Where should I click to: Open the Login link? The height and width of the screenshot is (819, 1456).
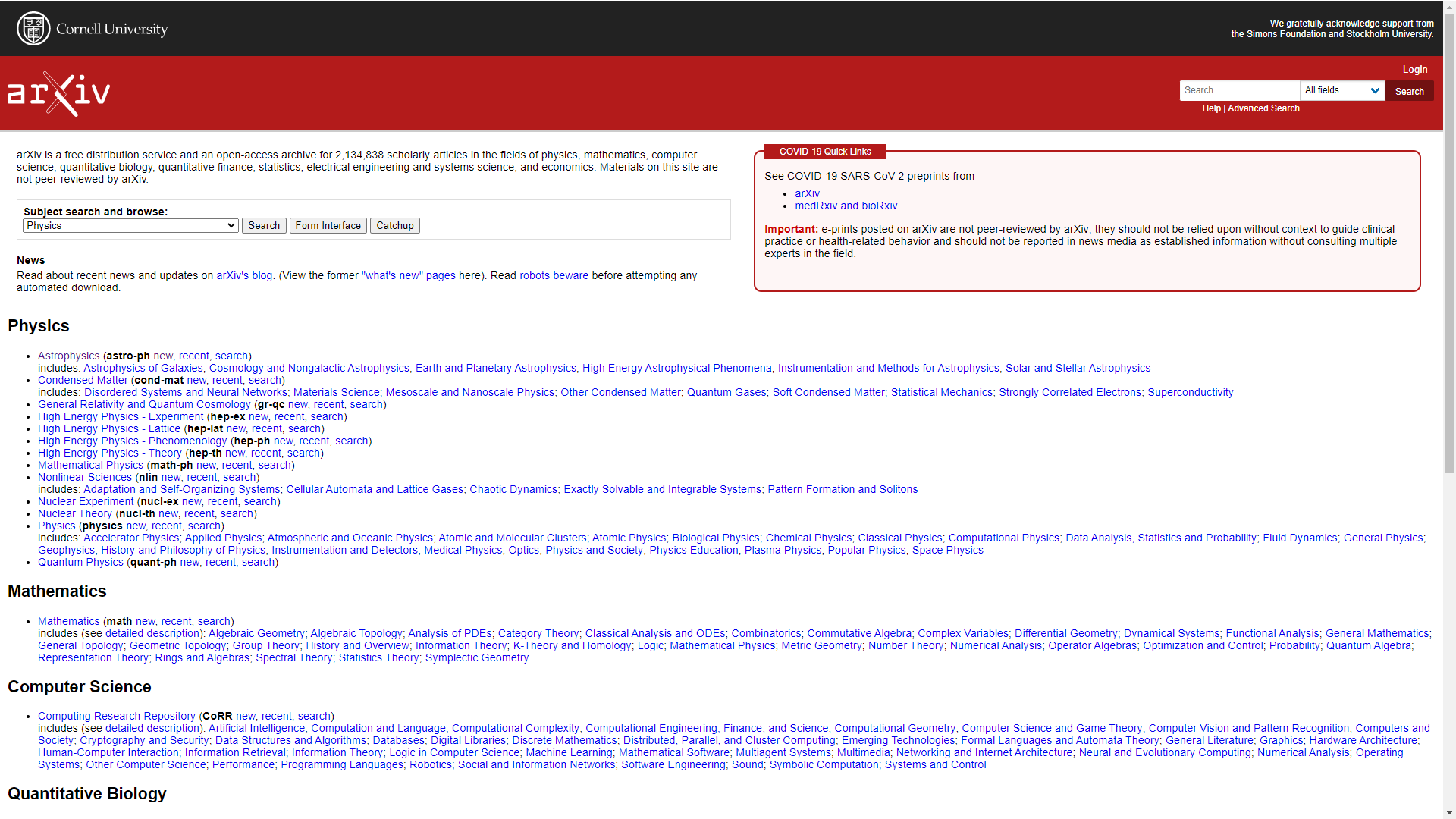1414,70
